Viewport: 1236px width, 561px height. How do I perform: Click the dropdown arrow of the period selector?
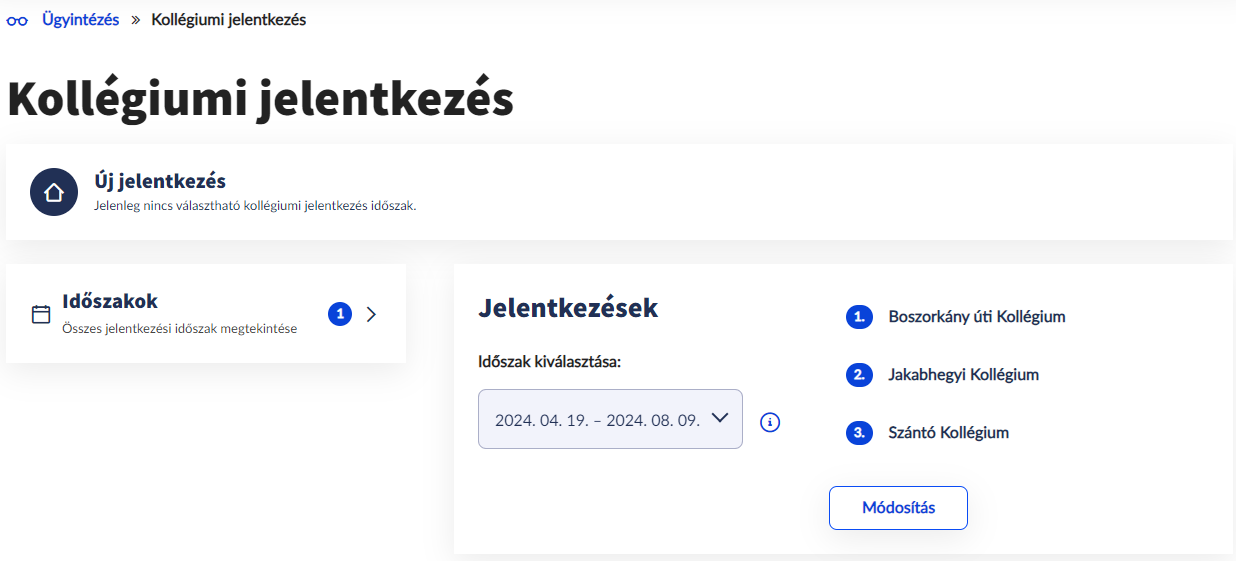[x=719, y=419]
